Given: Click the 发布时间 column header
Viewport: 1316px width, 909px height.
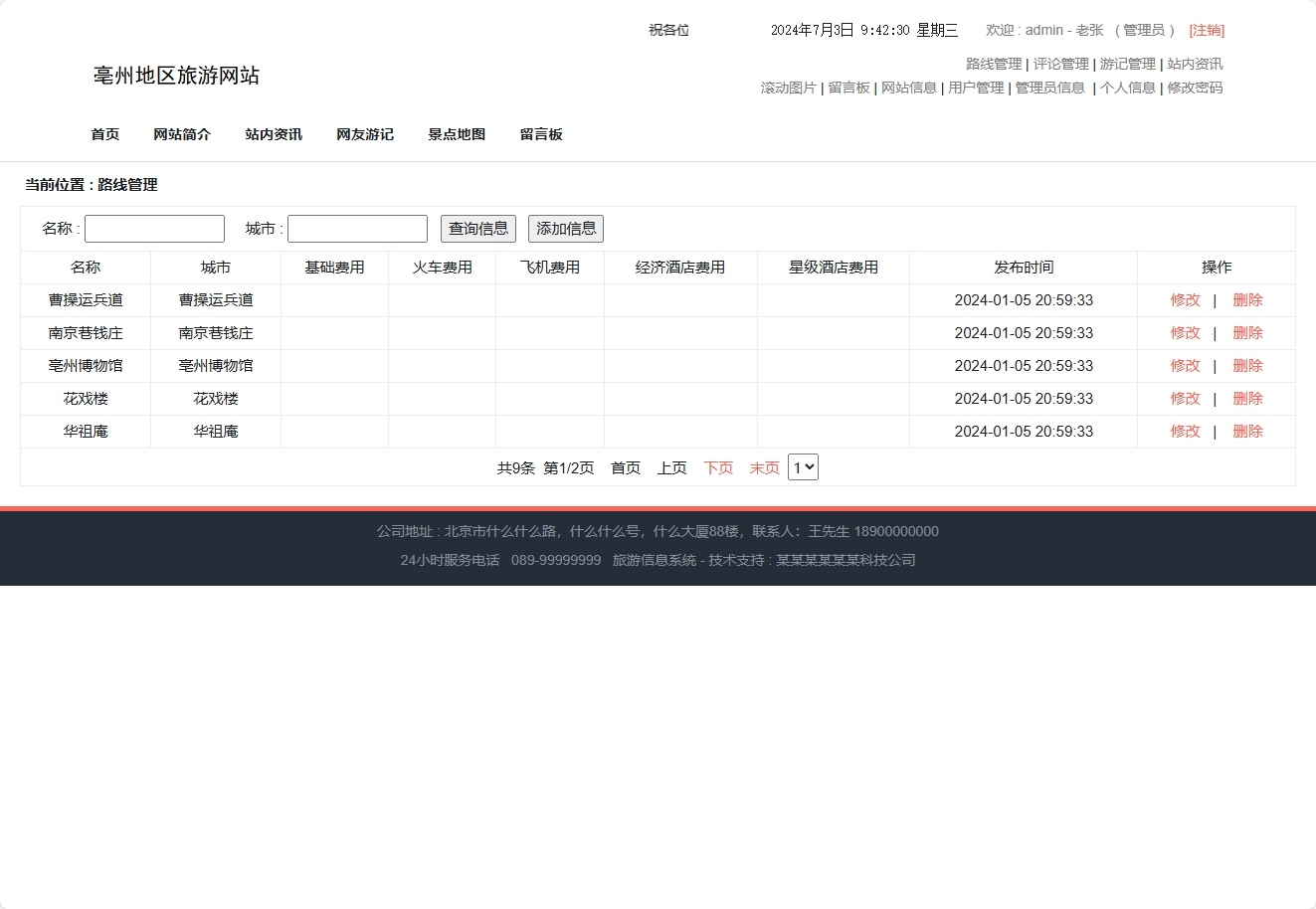Looking at the screenshot, I should pyautogui.click(x=1024, y=268).
